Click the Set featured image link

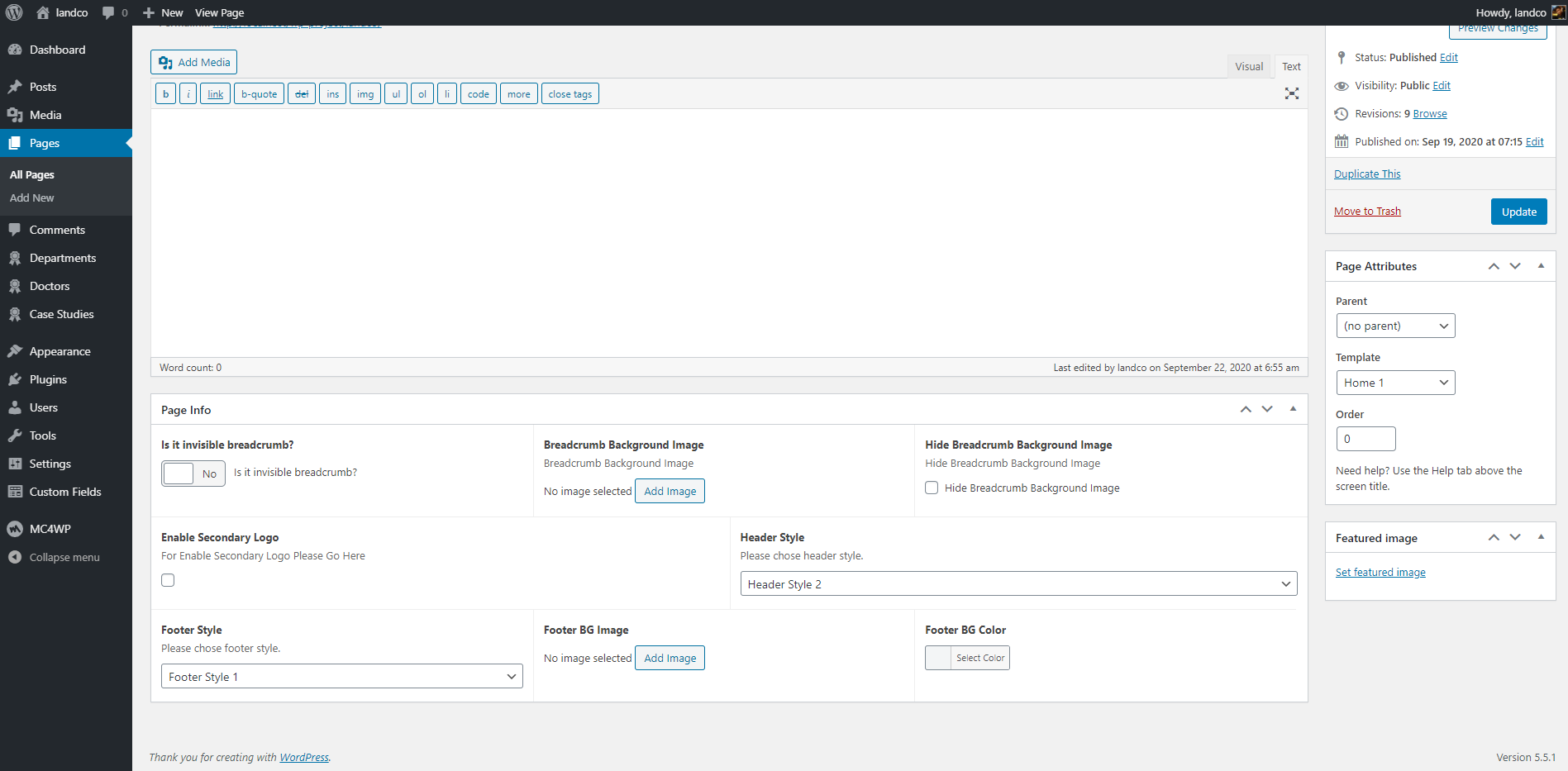tap(1380, 572)
